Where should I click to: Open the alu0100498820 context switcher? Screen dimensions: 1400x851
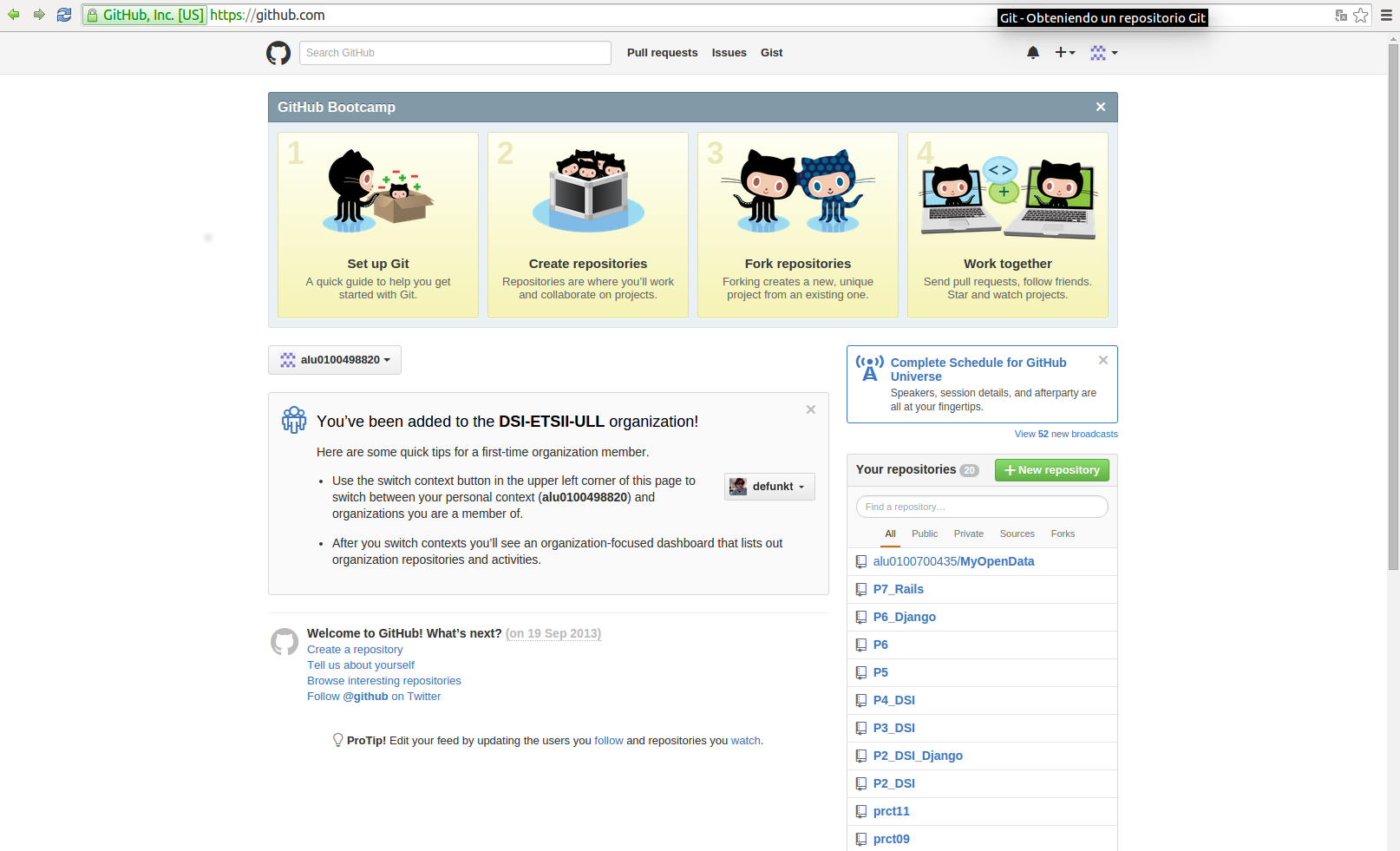[334, 359]
